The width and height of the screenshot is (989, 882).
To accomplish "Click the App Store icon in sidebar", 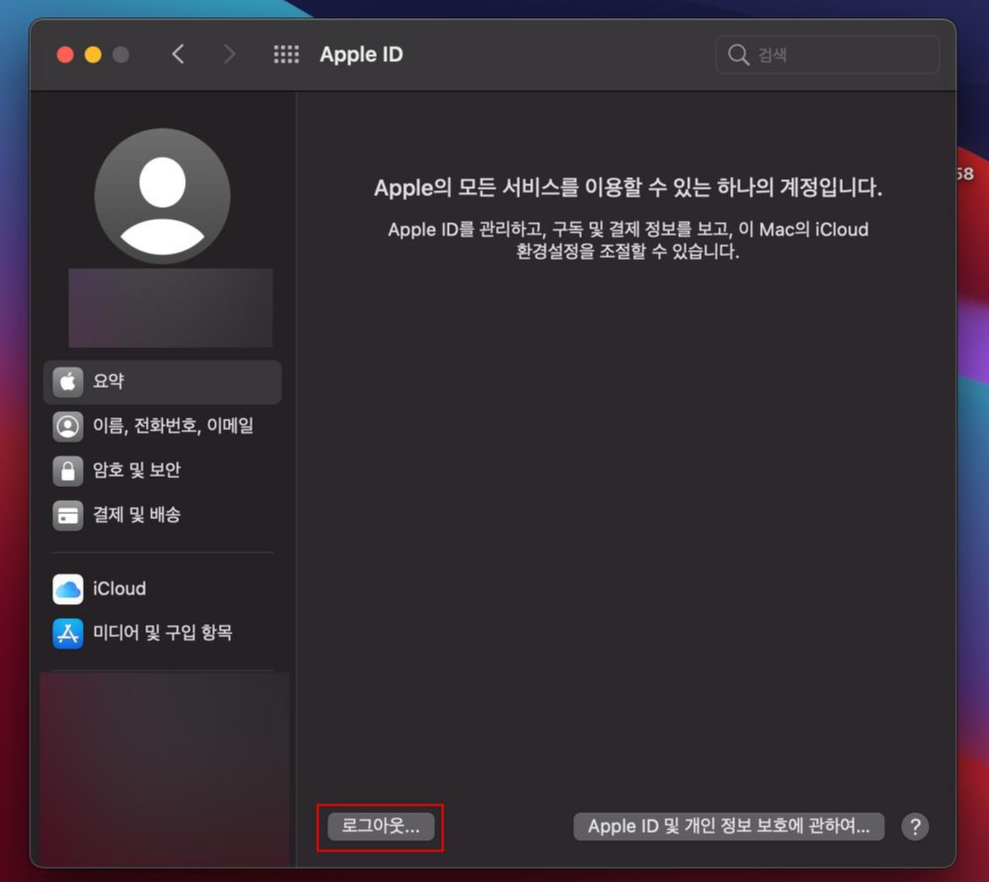I will (68, 633).
